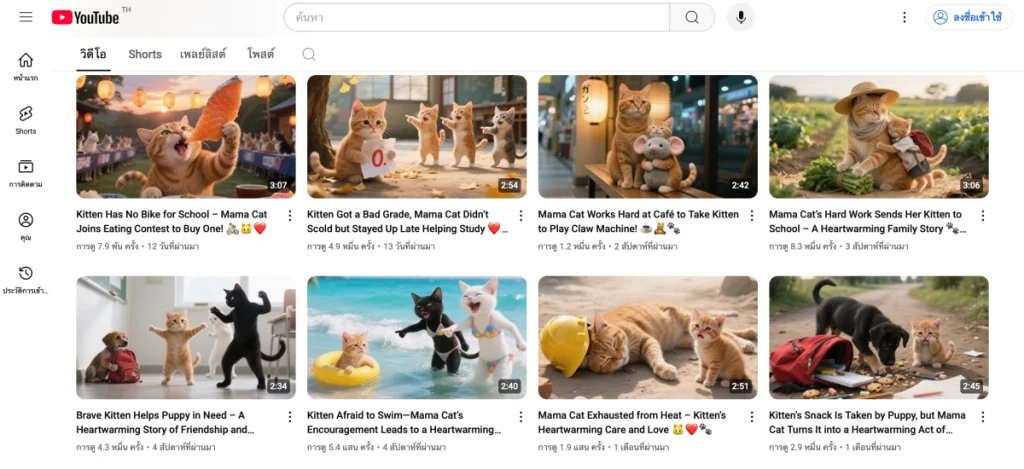The height and width of the screenshot is (469, 1024).
Task: Open watch history in the sidebar
Action: click(26, 279)
